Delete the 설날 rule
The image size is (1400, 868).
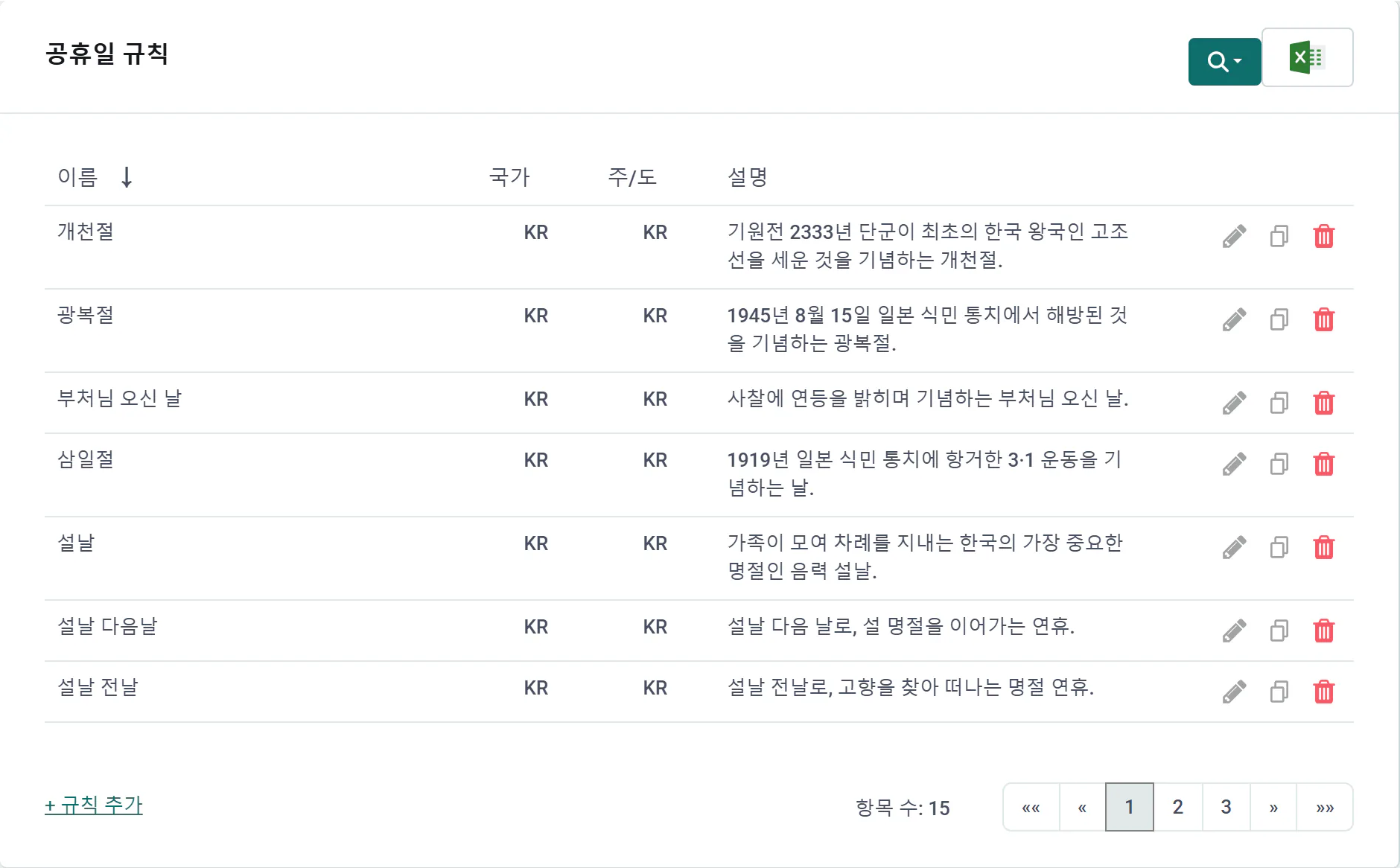pyautogui.click(x=1324, y=547)
